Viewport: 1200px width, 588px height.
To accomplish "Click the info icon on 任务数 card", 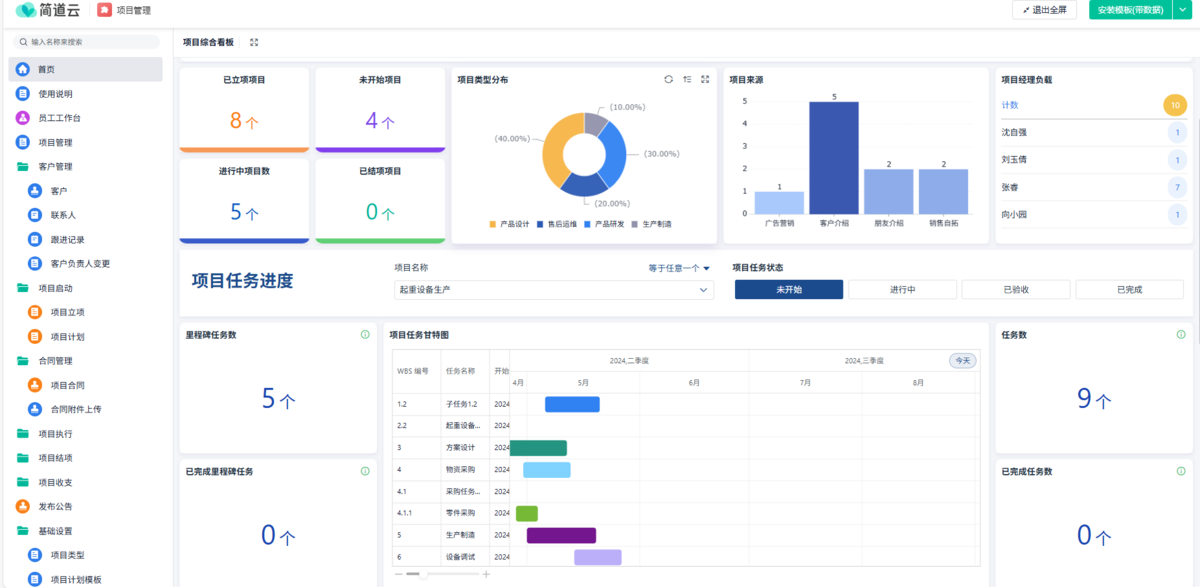I will pyautogui.click(x=1181, y=334).
